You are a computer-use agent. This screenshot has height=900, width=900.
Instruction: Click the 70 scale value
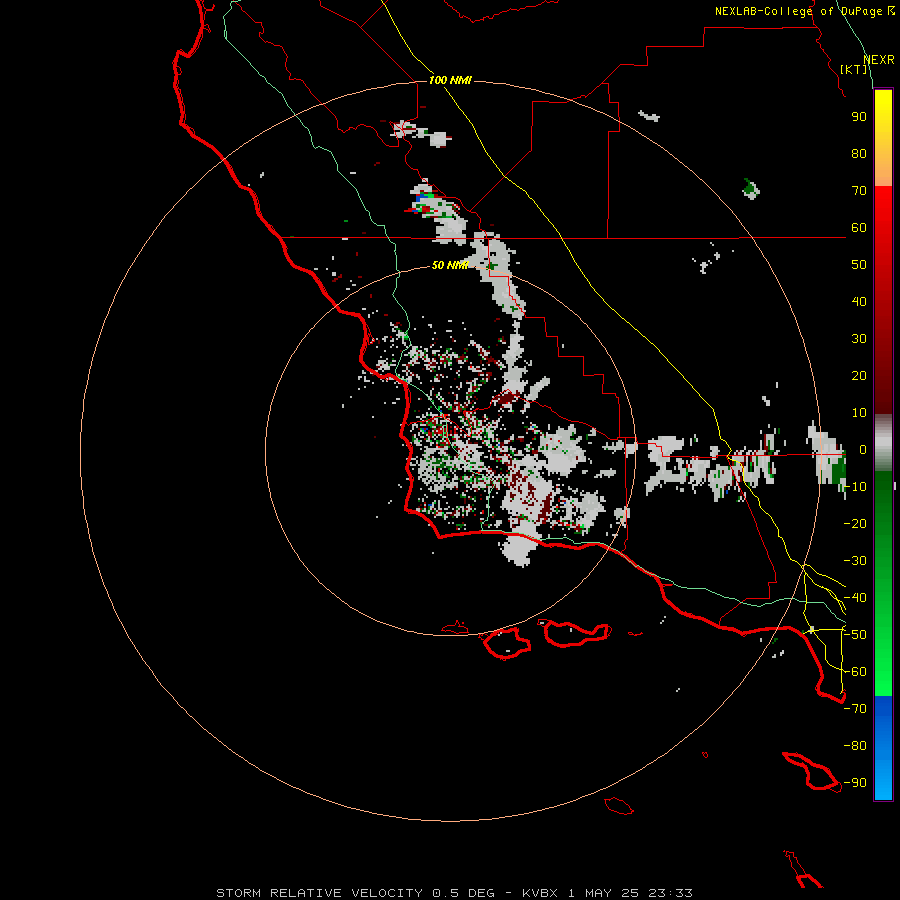click(x=859, y=191)
